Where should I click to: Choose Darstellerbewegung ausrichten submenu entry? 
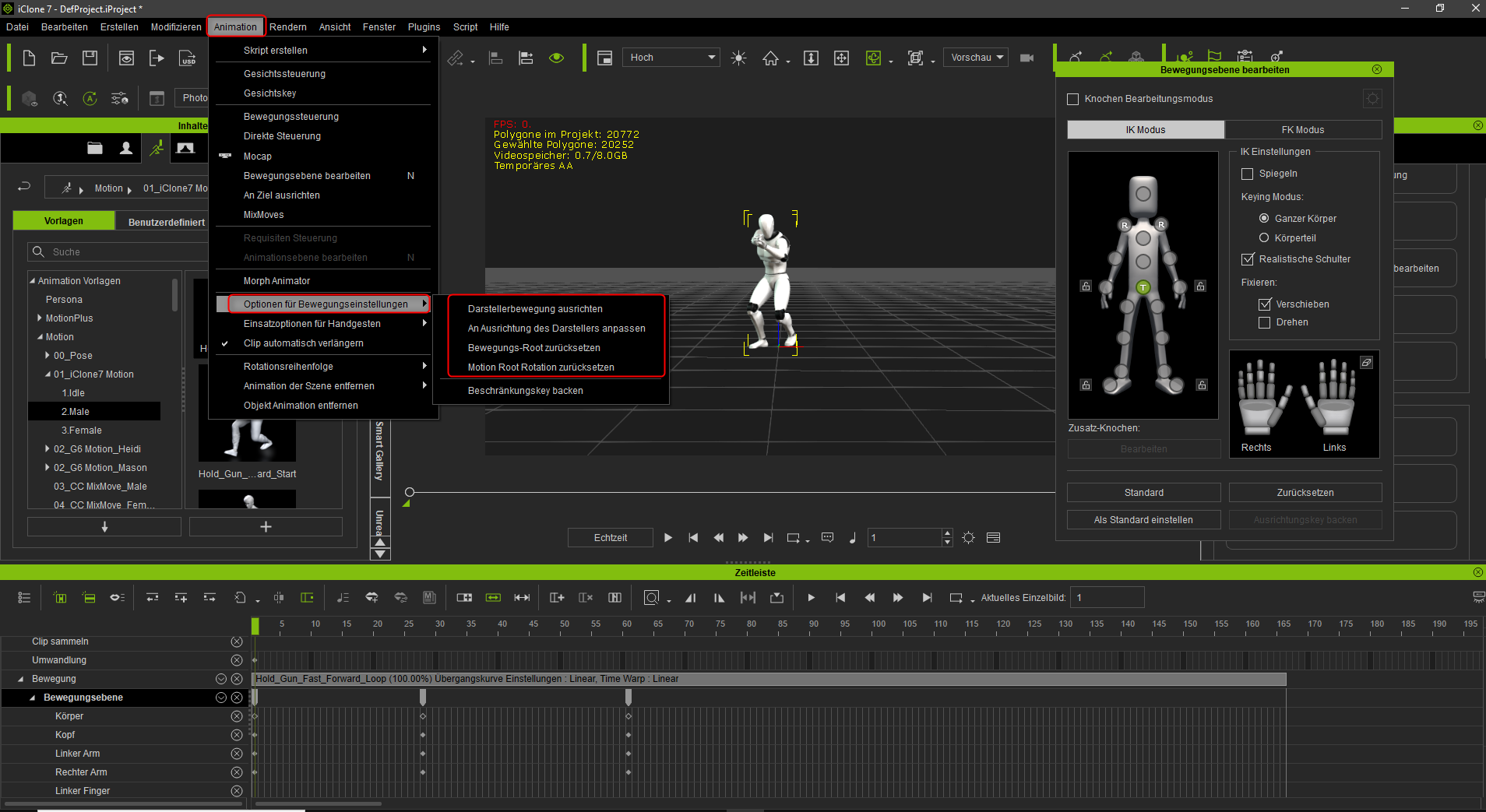pyautogui.click(x=535, y=309)
